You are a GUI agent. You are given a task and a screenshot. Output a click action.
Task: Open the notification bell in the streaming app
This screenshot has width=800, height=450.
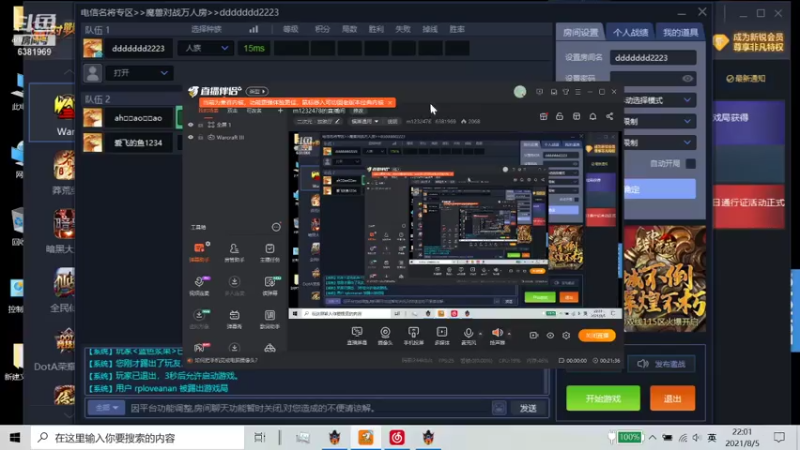(x=593, y=116)
